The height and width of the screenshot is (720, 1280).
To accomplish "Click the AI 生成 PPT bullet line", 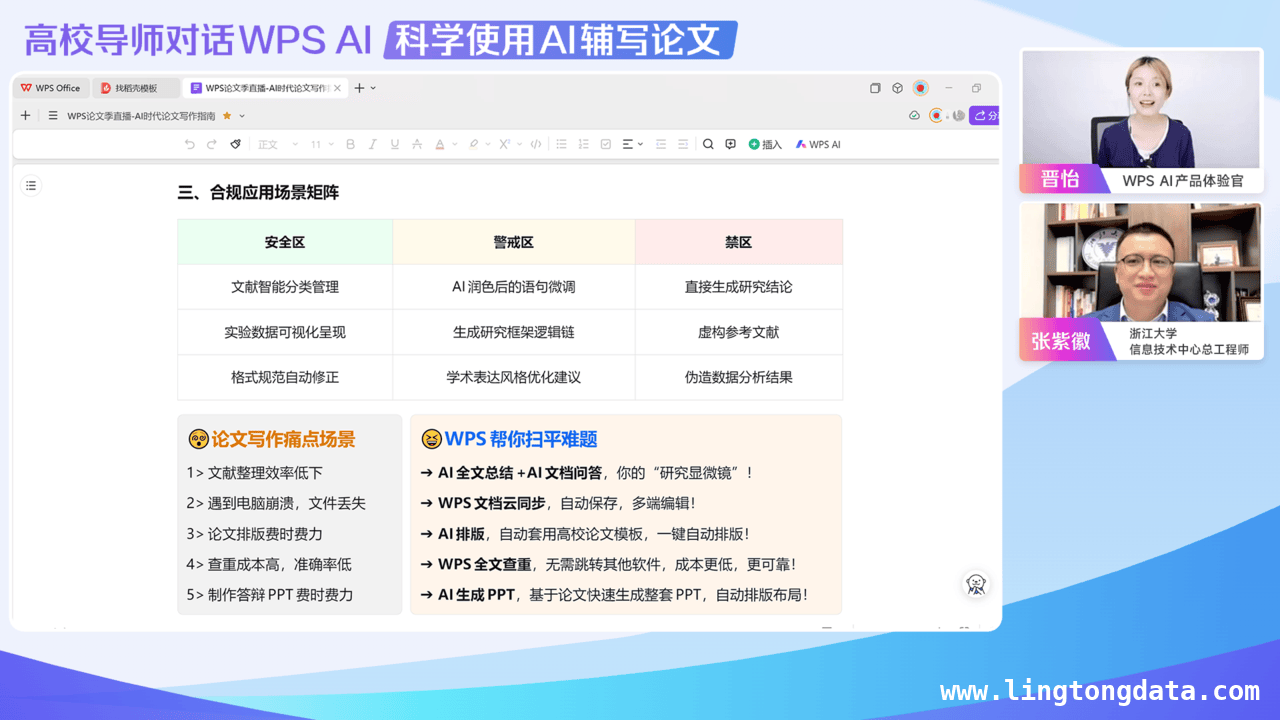I will (614, 594).
